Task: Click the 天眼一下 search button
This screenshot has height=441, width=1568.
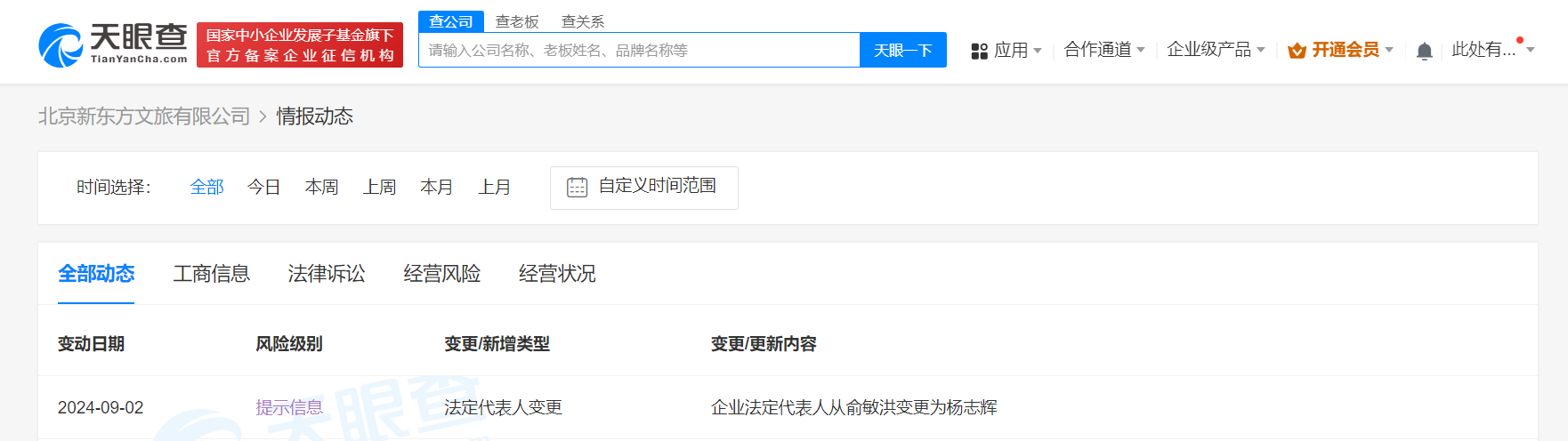Action: (x=902, y=51)
